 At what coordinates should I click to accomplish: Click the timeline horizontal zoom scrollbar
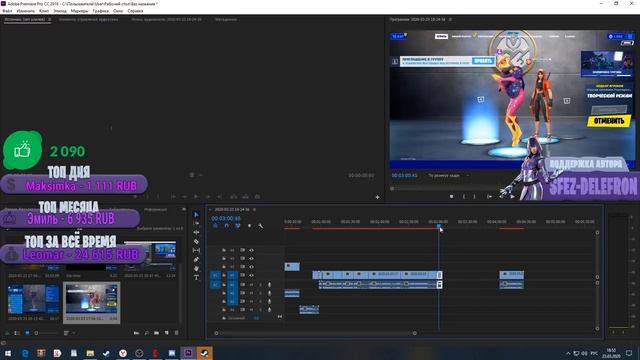point(315,333)
